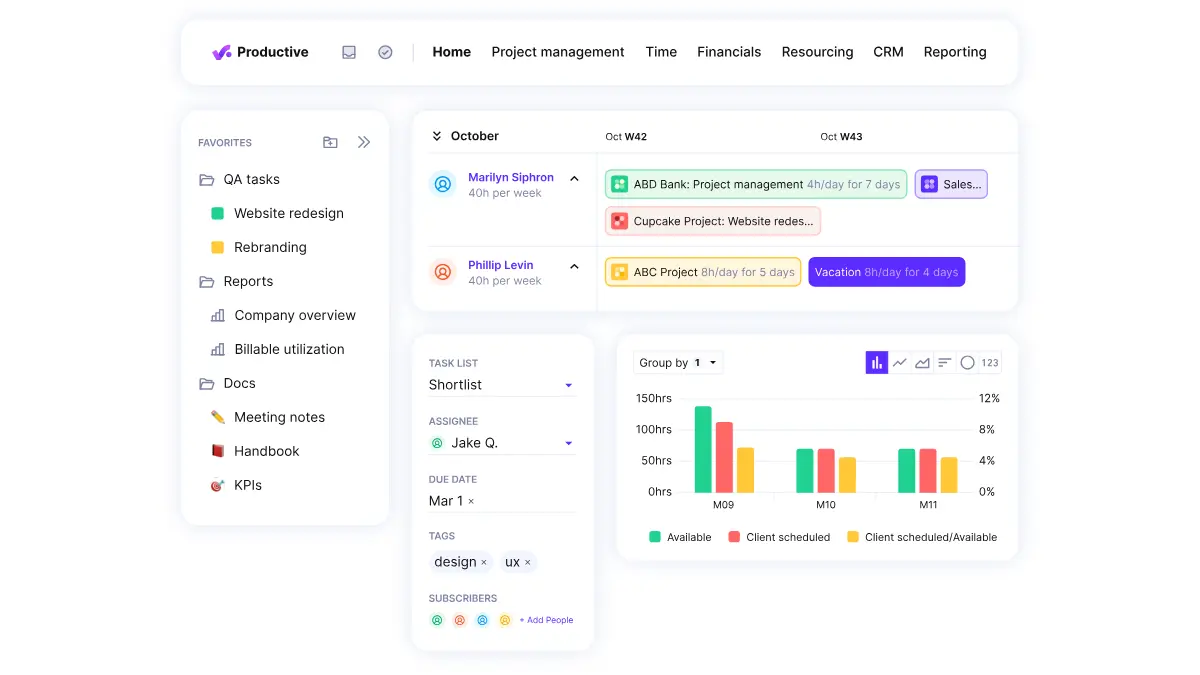Select the ABC Project schedule block
This screenshot has width=1200, height=675.
pyautogui.click(x=700, y=271)
